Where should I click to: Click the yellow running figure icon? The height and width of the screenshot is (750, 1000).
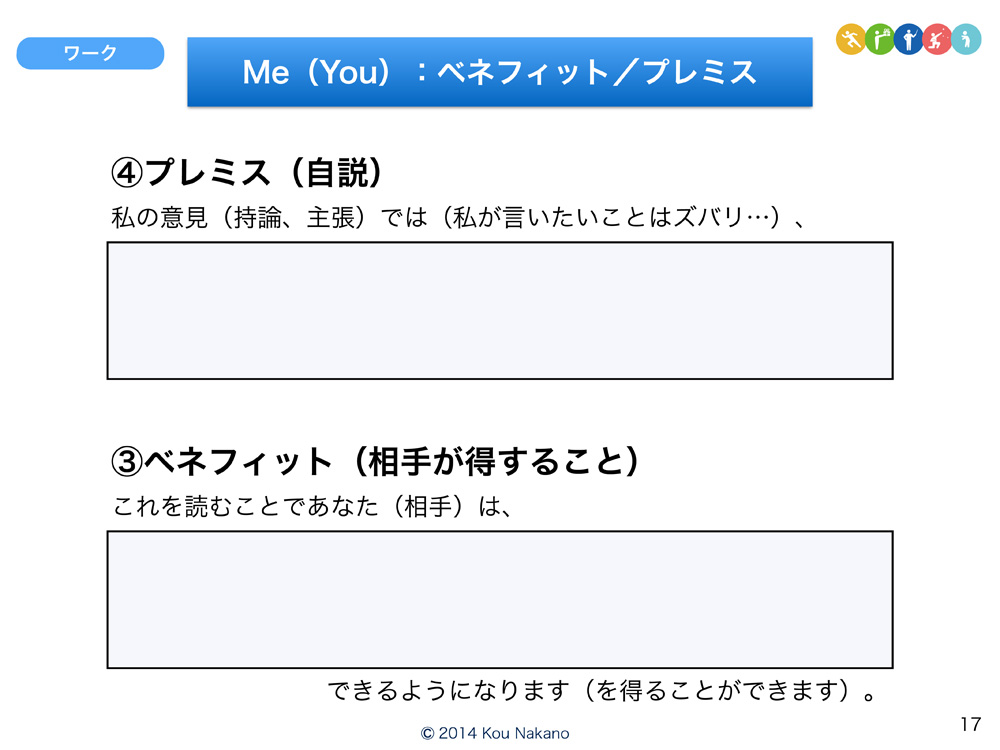[850, 40]
